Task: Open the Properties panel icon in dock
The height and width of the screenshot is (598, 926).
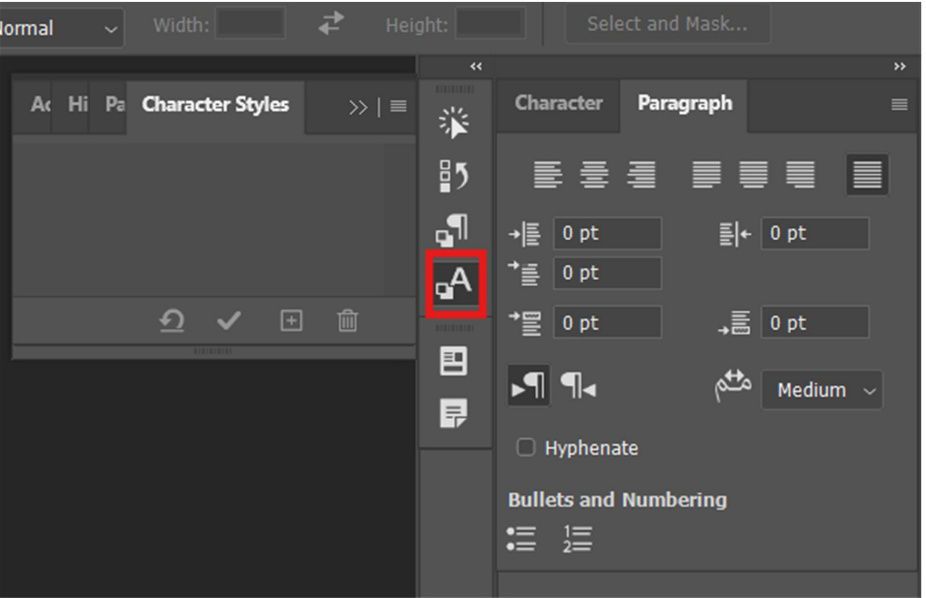Action: (x=454, y=361)
